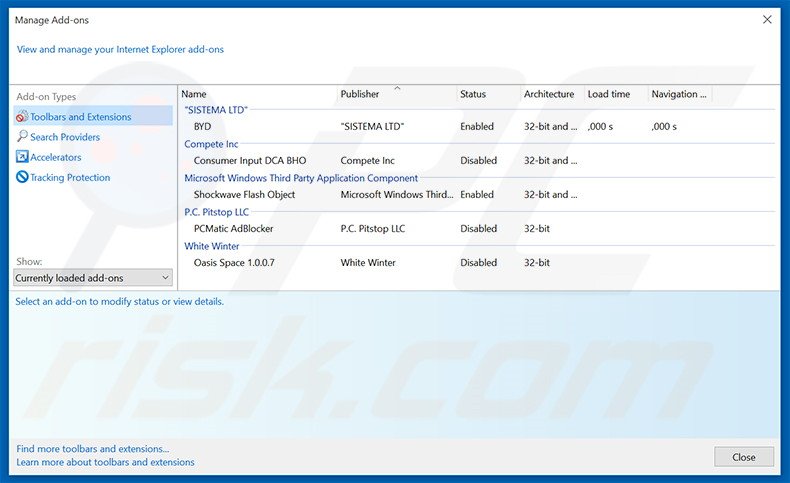Click the Accelerators icon
This screenshot has width=790, height=483.
click(x=22, y=157)
